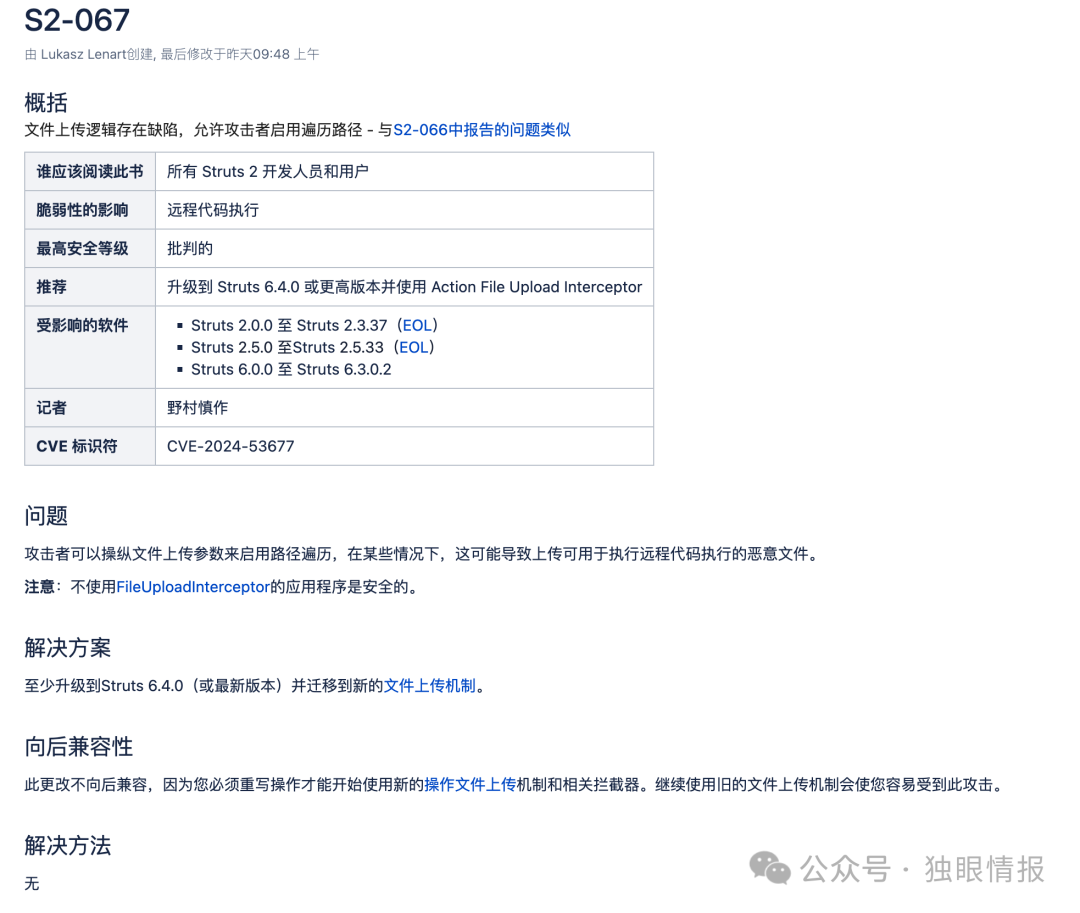Screen dimensions: 1080x913
Task: Open the FileUploadInterceptor link
Action: 193,587
